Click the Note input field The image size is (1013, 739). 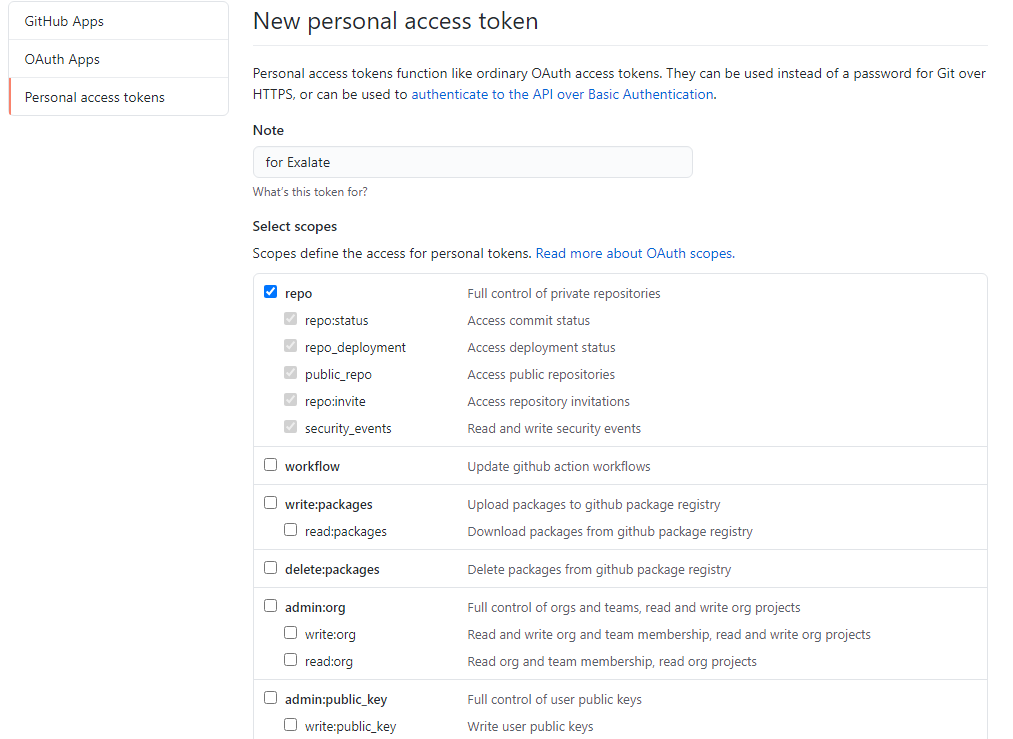pyautogui.click(x=472, y=162)
